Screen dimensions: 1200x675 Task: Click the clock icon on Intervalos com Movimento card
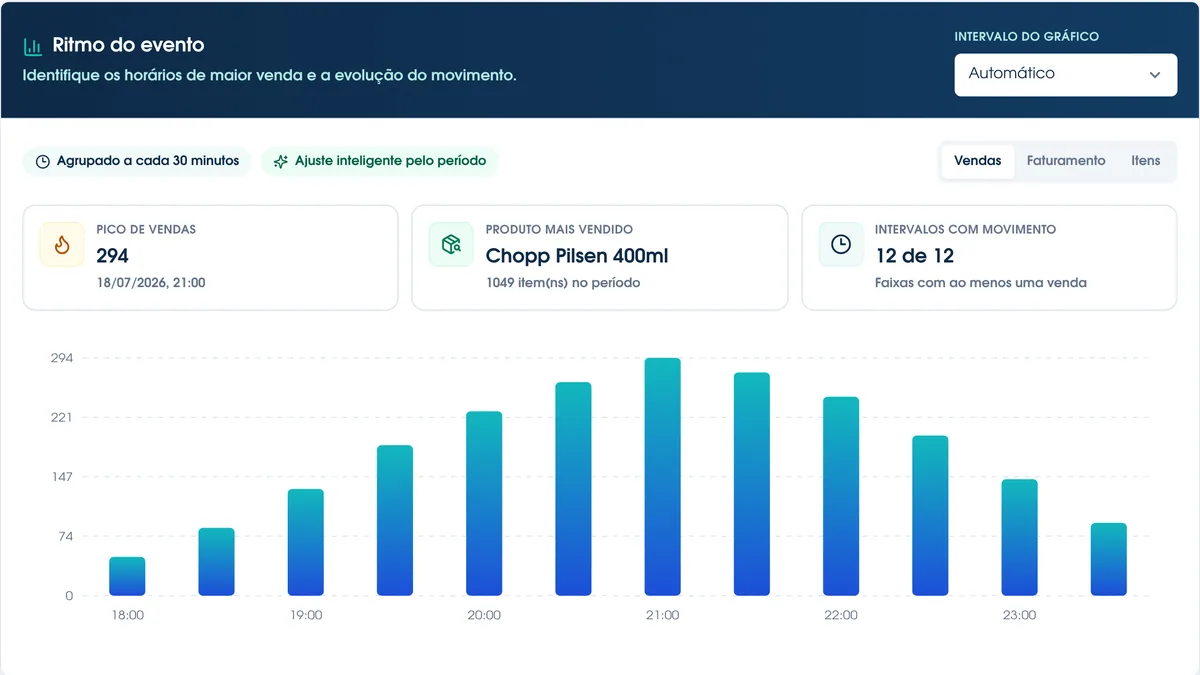(x=841, y=245)
